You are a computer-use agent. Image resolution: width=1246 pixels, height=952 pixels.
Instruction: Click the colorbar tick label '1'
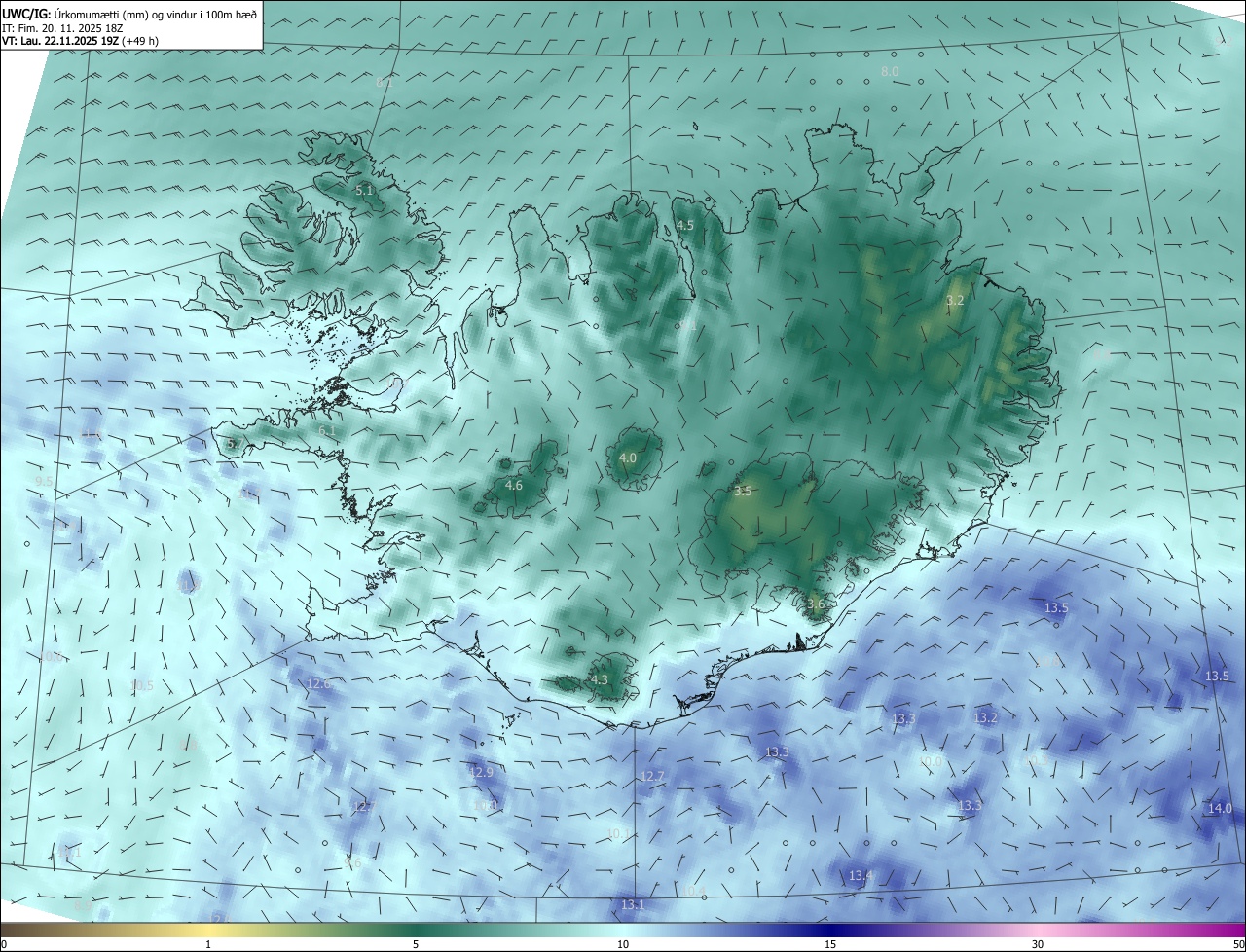(x=208, y=944)
